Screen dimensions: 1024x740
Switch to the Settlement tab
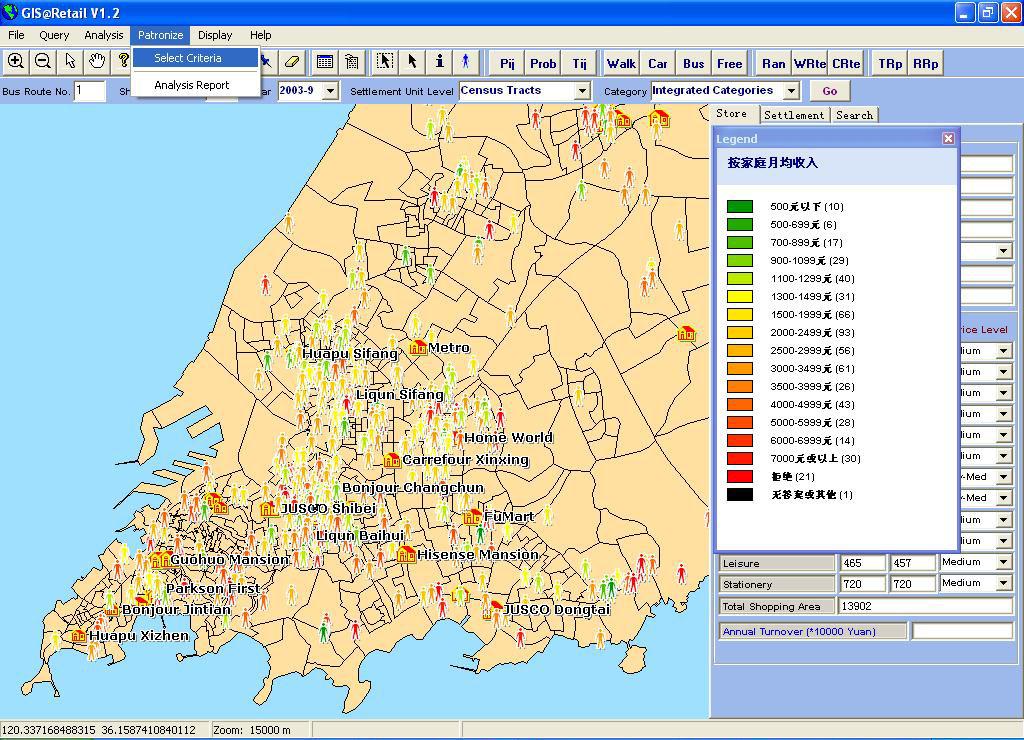point(794,115)
